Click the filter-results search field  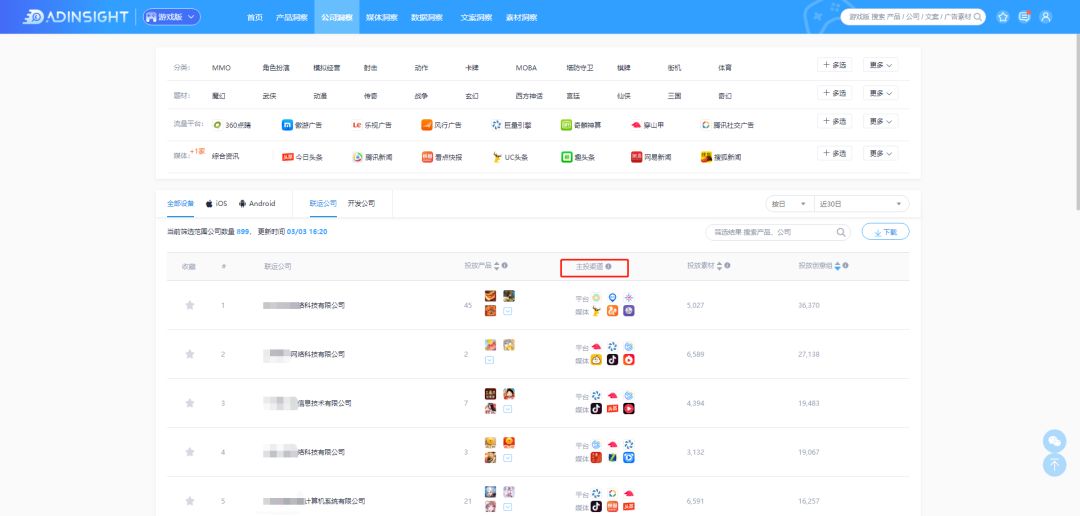[778, 232]
